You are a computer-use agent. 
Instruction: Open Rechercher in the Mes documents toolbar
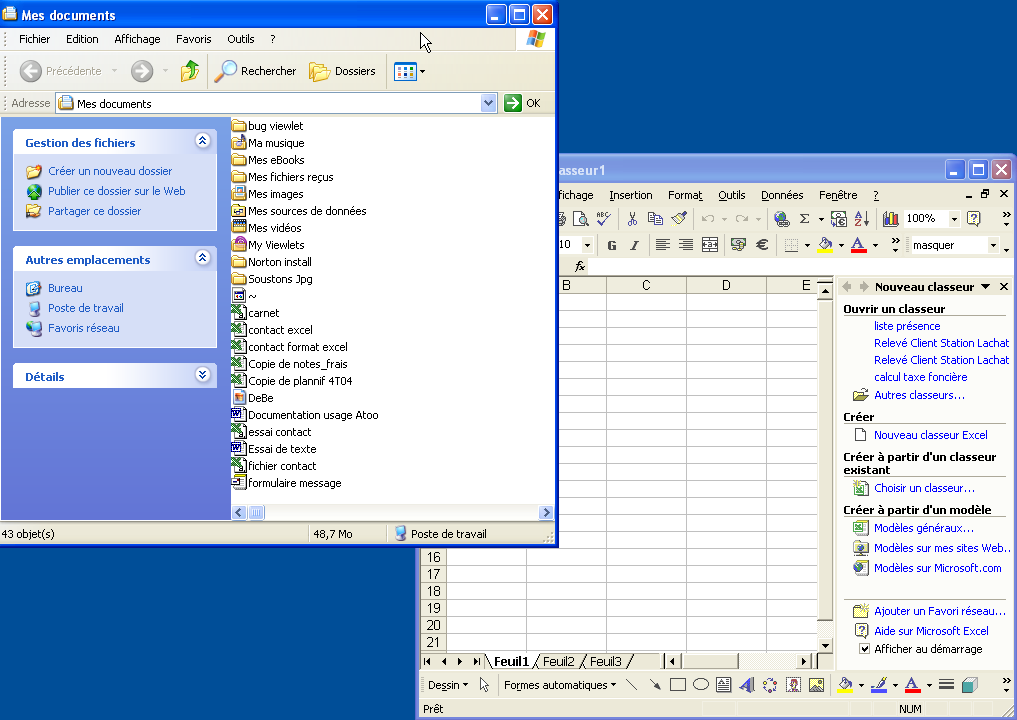256,71
